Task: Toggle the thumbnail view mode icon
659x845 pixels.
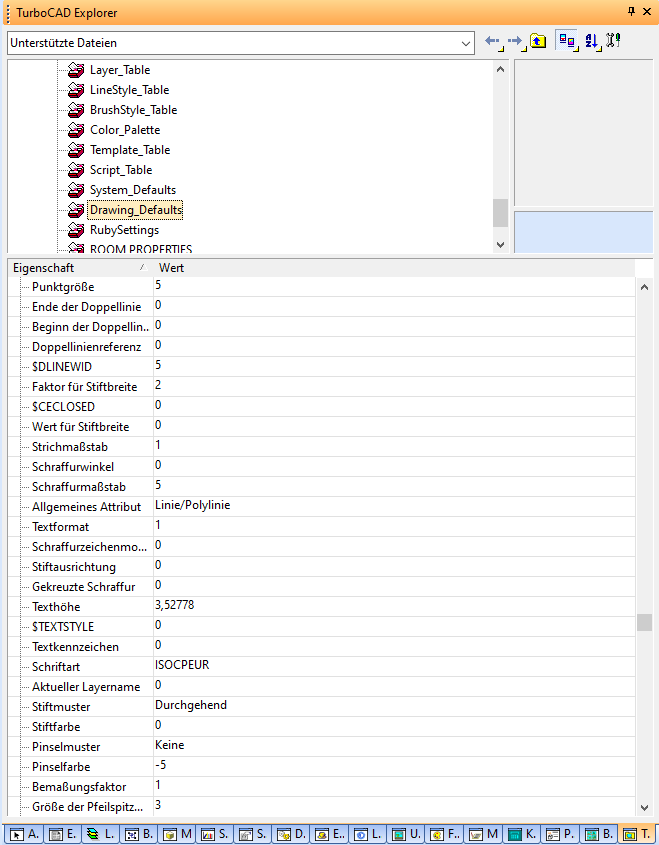Action: [x=567, y=41]
